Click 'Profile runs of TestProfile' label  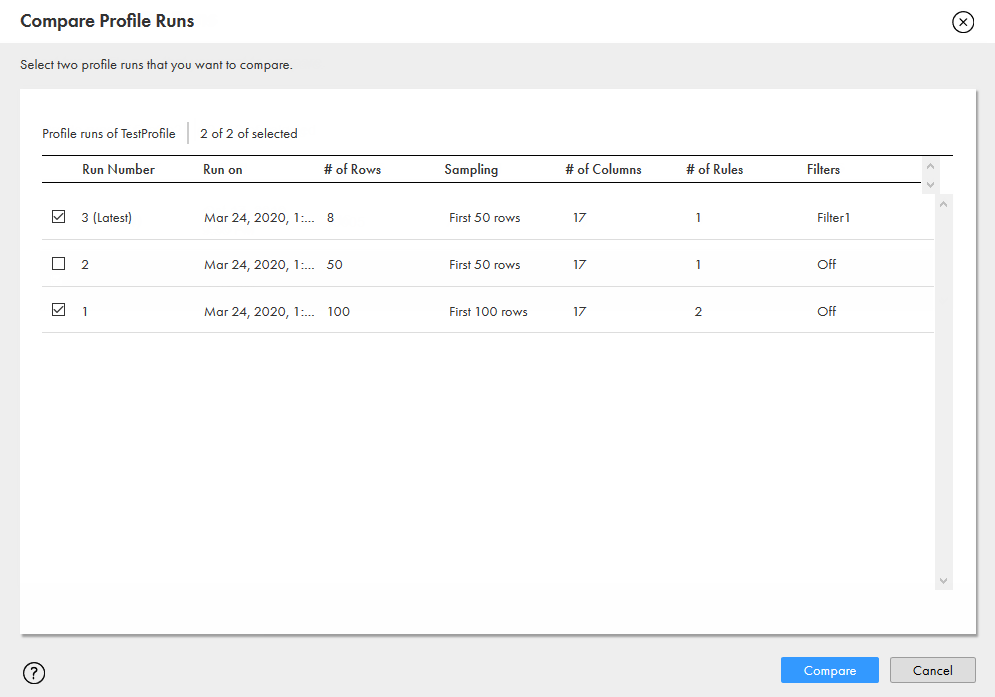coord(109,134)
